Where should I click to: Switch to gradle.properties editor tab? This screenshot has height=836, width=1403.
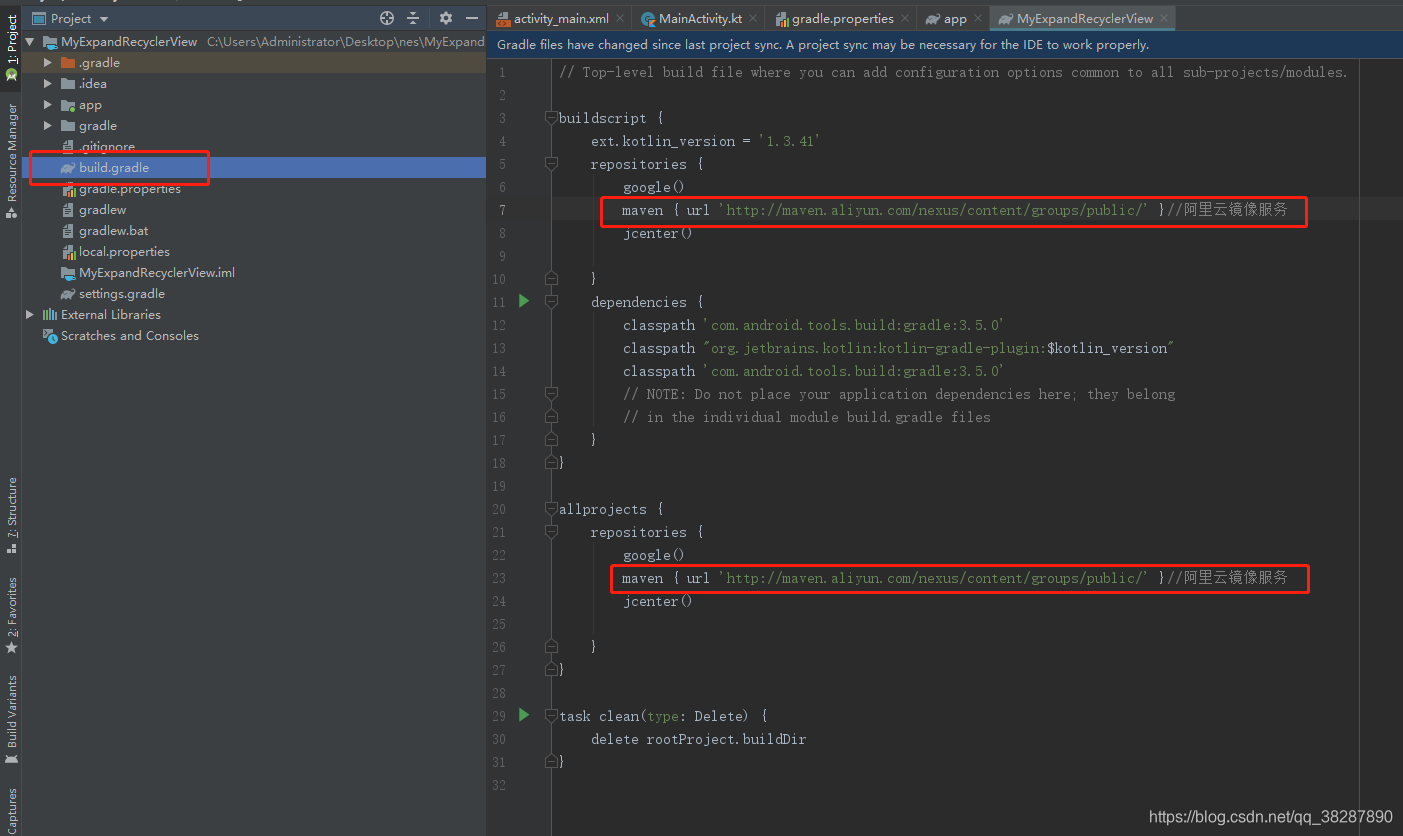click(x=842, y=19)
